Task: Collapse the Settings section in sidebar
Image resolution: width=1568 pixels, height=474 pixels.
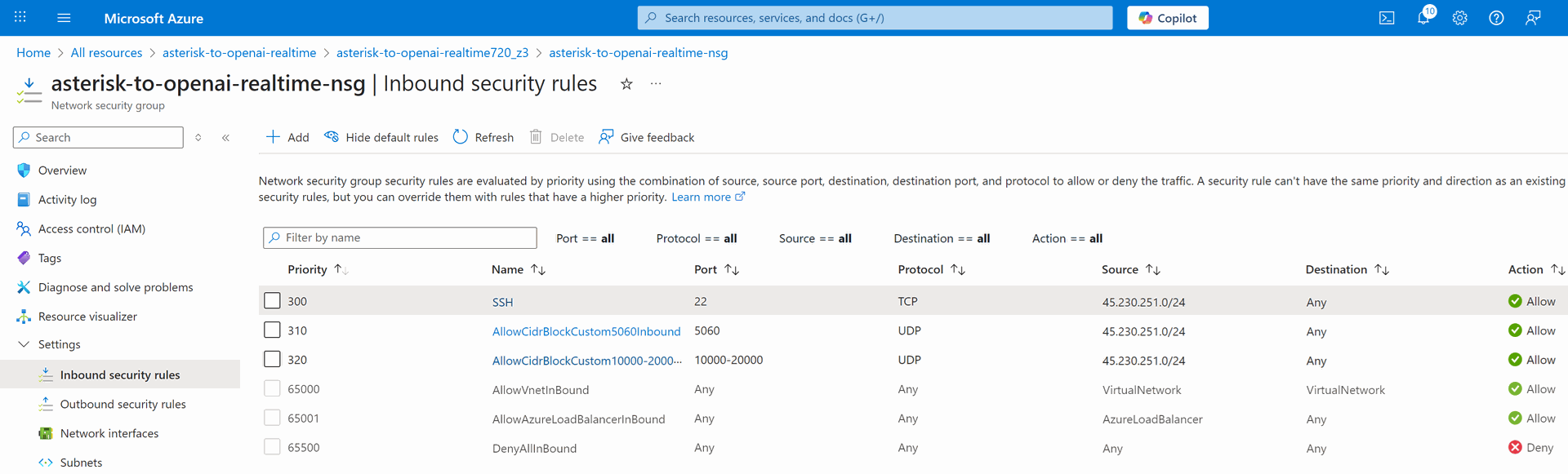Action: point(24,344)
